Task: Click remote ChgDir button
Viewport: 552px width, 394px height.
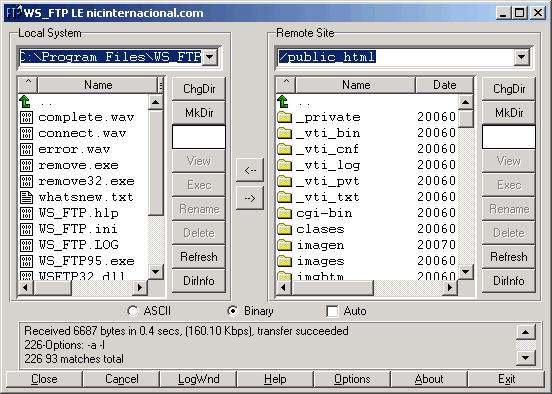Action: [x=509, y=89]
